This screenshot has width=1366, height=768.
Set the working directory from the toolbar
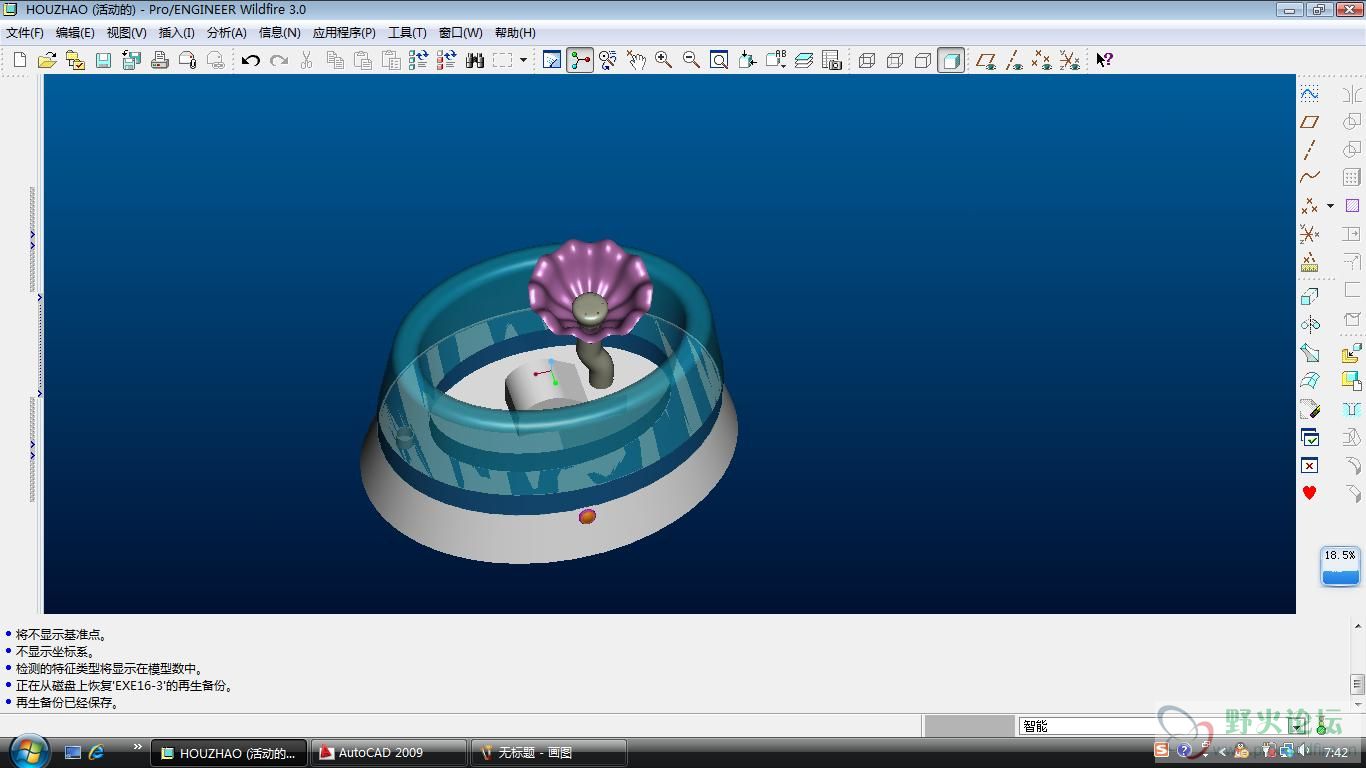point(75,60)
